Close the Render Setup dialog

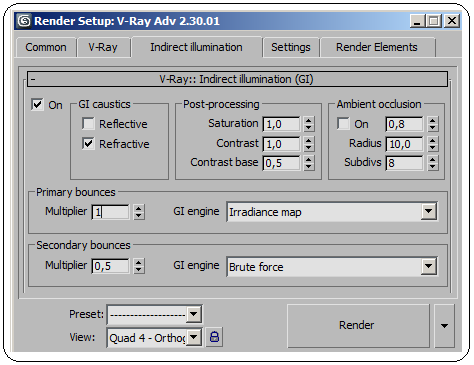(452, 21)
